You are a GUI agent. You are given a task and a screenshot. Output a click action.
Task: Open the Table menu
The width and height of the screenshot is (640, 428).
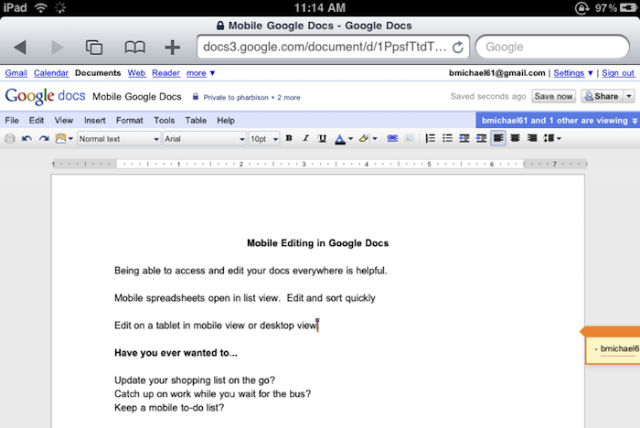pyautogui.click(x=196, y=120)
